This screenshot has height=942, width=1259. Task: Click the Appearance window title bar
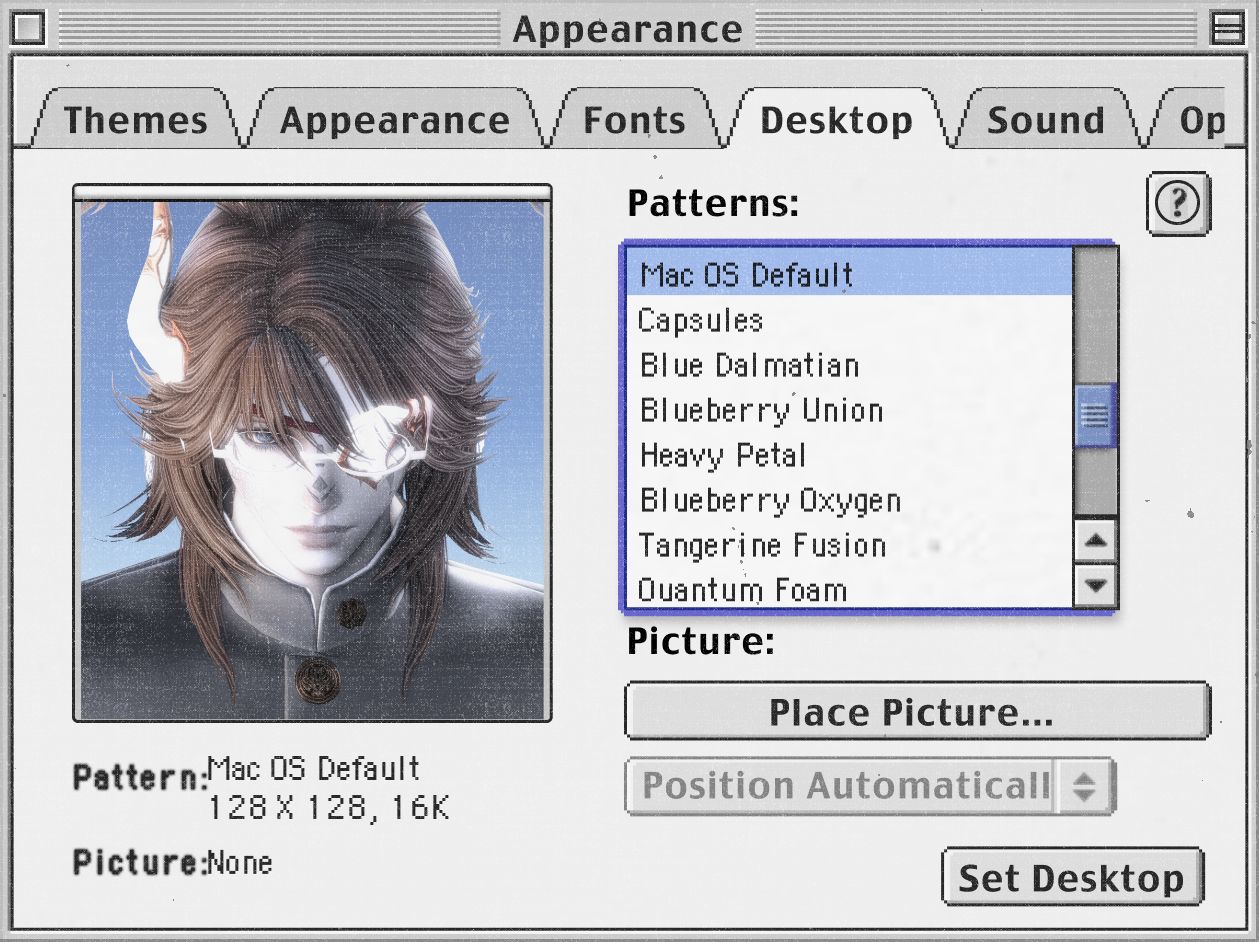point(628,28)
